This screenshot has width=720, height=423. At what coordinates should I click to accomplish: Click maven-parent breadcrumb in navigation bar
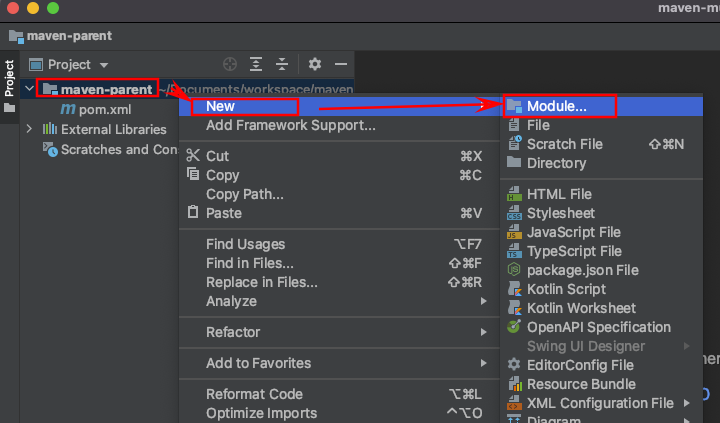61,36
